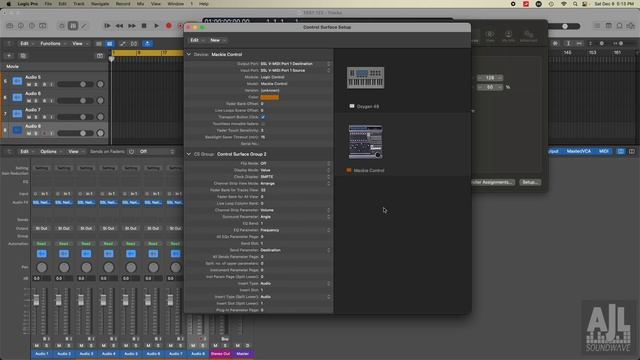Open the Apple menu
Image resolution: width=640 pixels, height=360 pixels.
click(x=9, y=4)
